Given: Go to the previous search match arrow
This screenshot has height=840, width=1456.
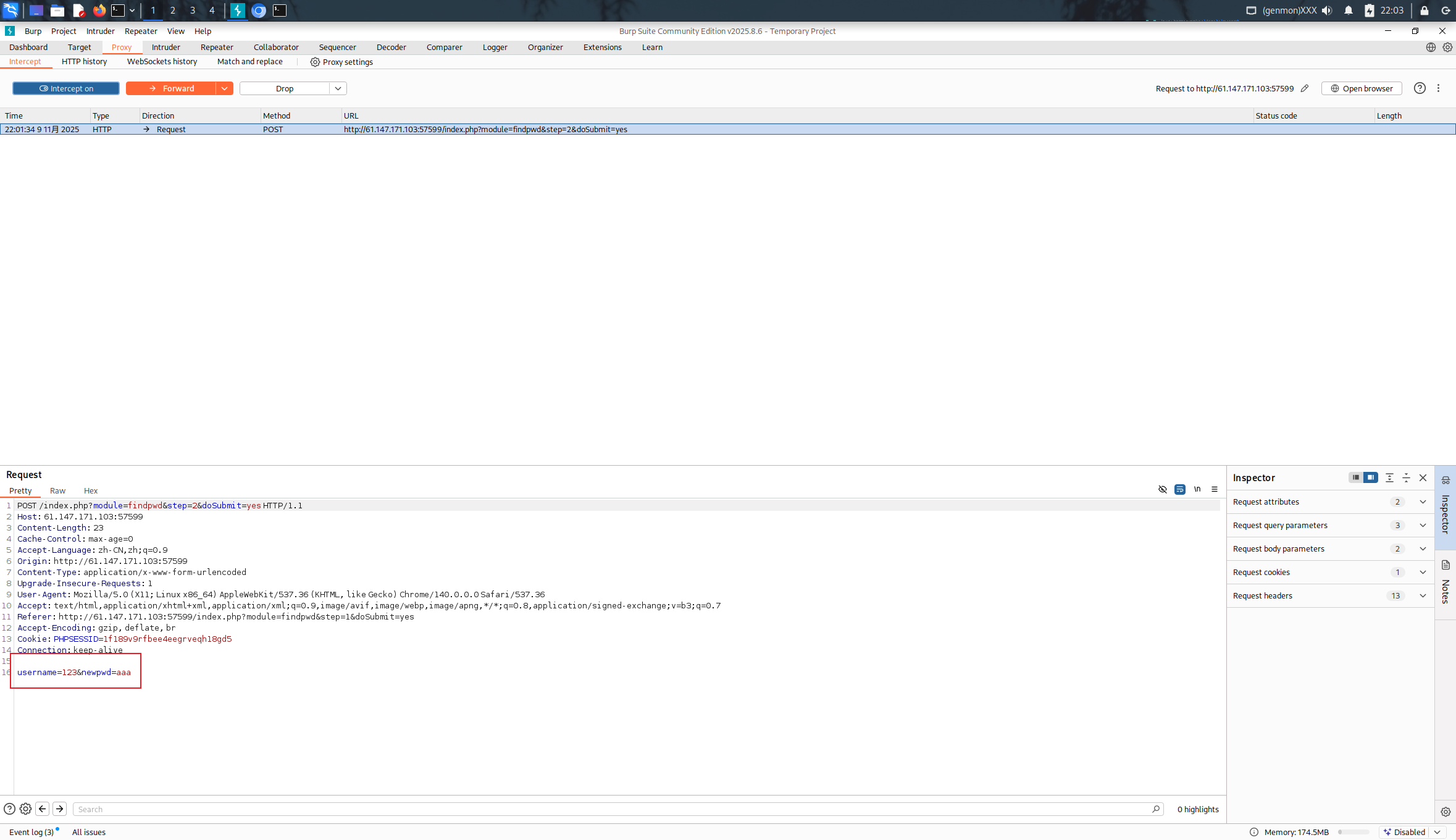Looking at the screenshot, I should click(43, 808).
